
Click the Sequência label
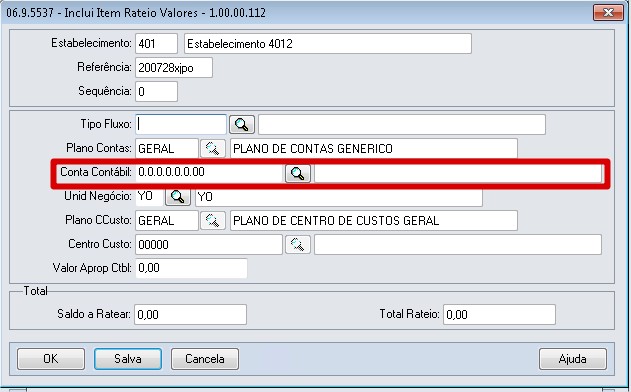[x=105, y=91]
